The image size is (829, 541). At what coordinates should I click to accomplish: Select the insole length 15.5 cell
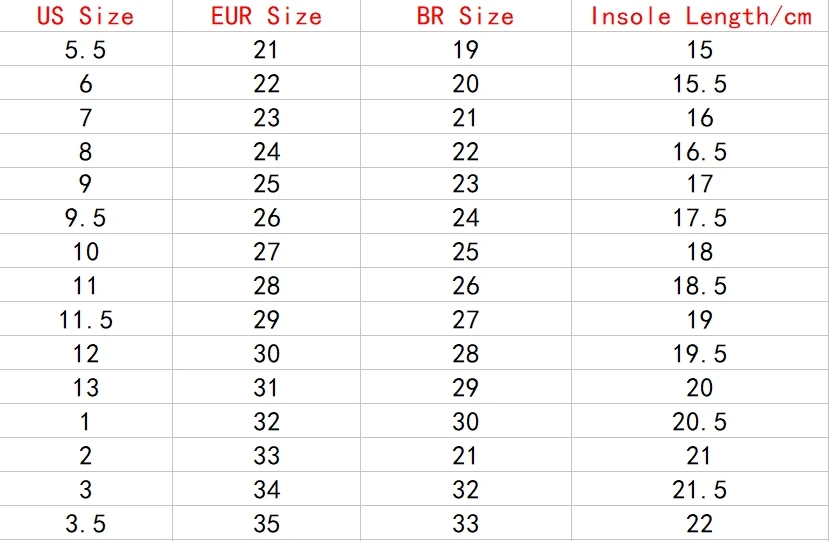[700, 83]
